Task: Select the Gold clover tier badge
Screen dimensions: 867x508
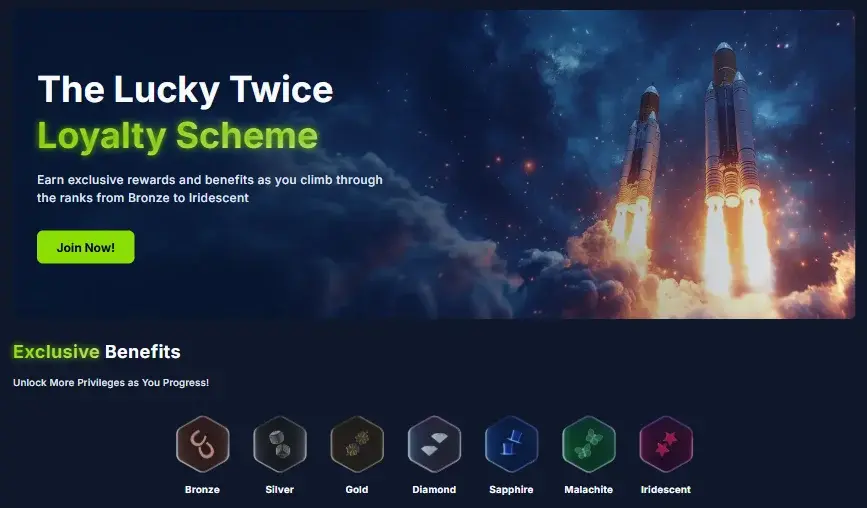Action: pyautogui.click(x=357, y=444)
